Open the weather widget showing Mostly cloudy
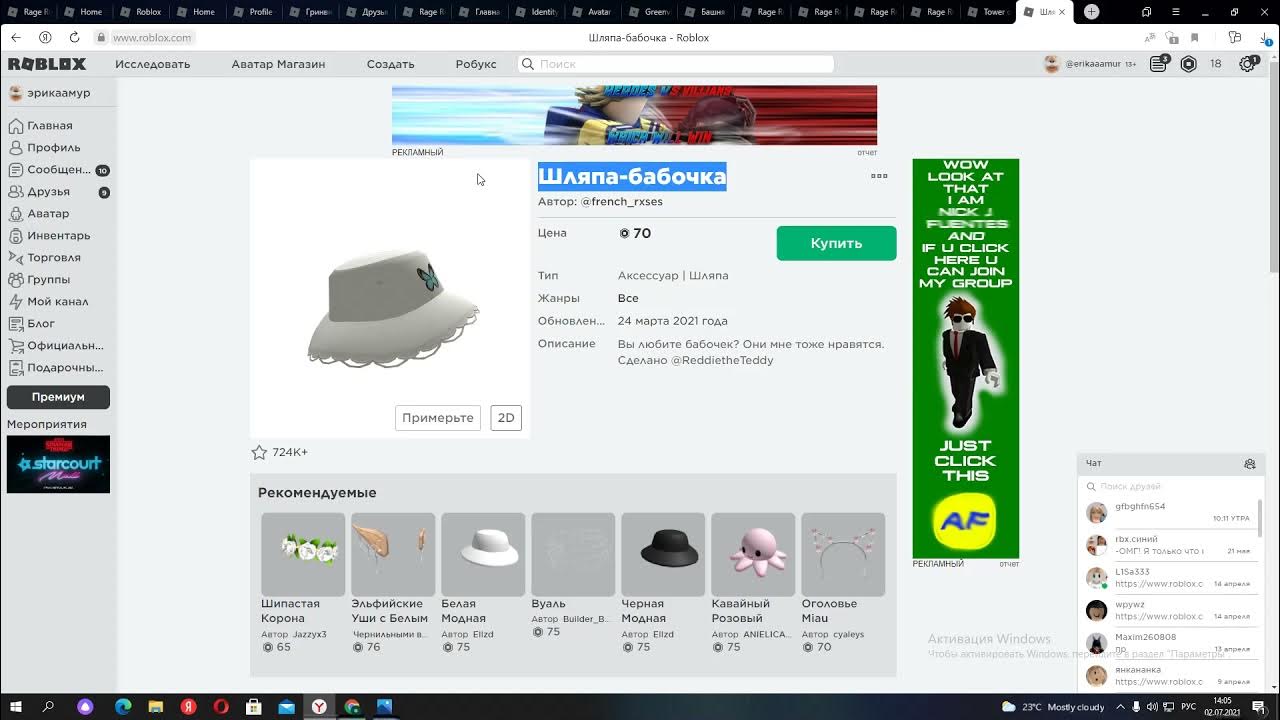Image resolution: width=1280 pixels, height=720 pixels. 1052,707
